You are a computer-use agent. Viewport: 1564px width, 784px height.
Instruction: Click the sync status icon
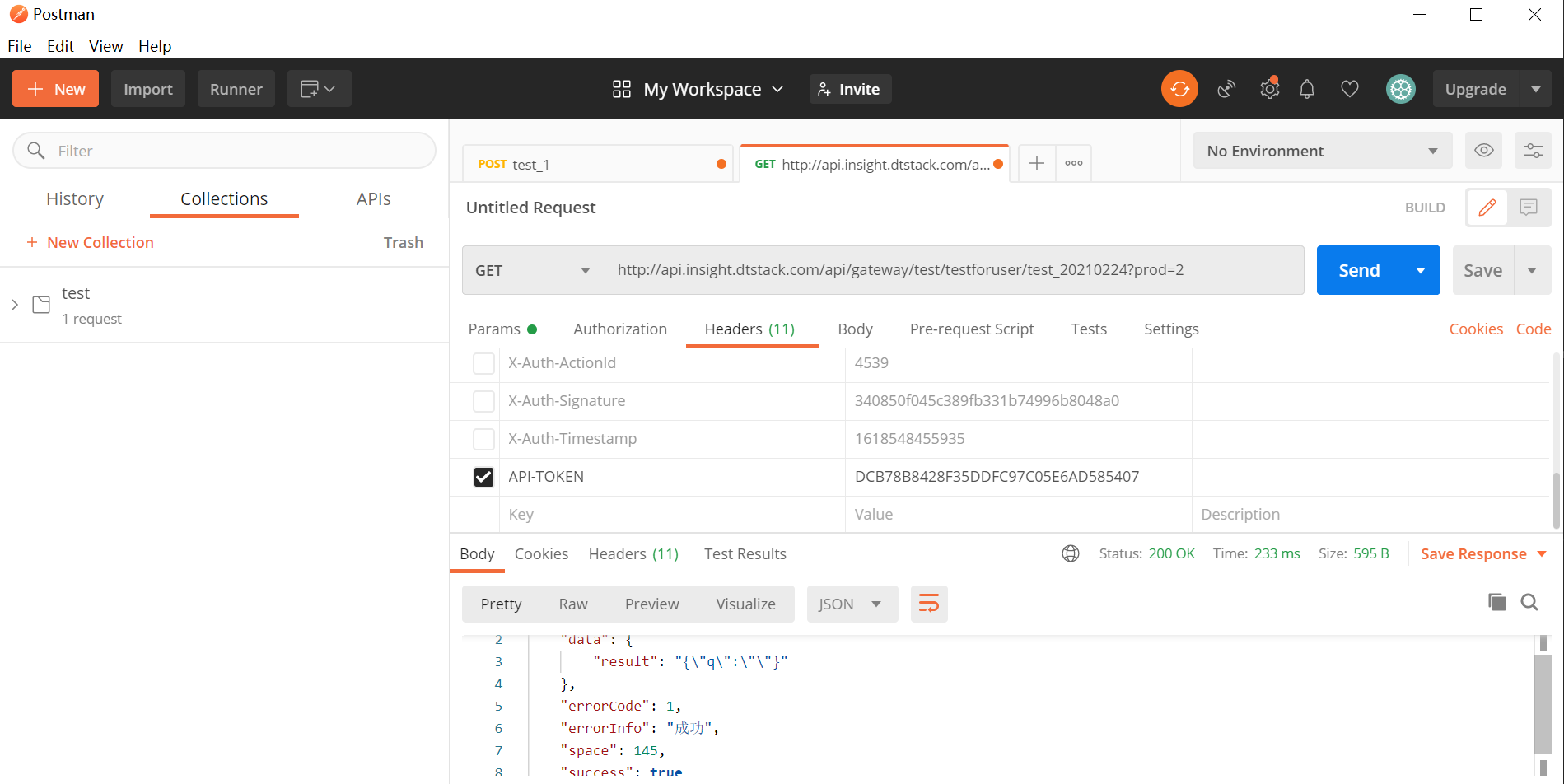1179,89
